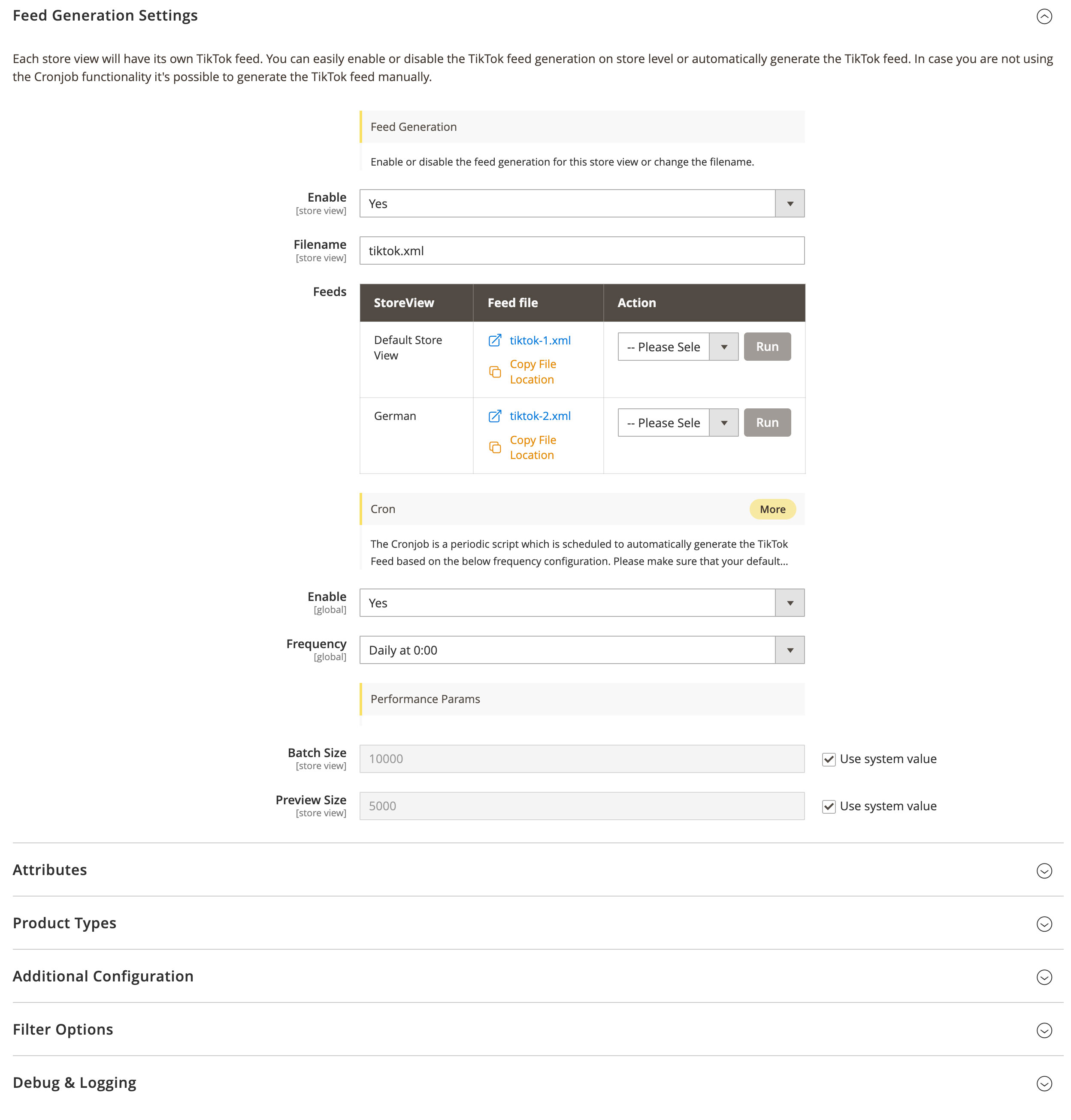Click Run button for Default Store View

(767, 347)
